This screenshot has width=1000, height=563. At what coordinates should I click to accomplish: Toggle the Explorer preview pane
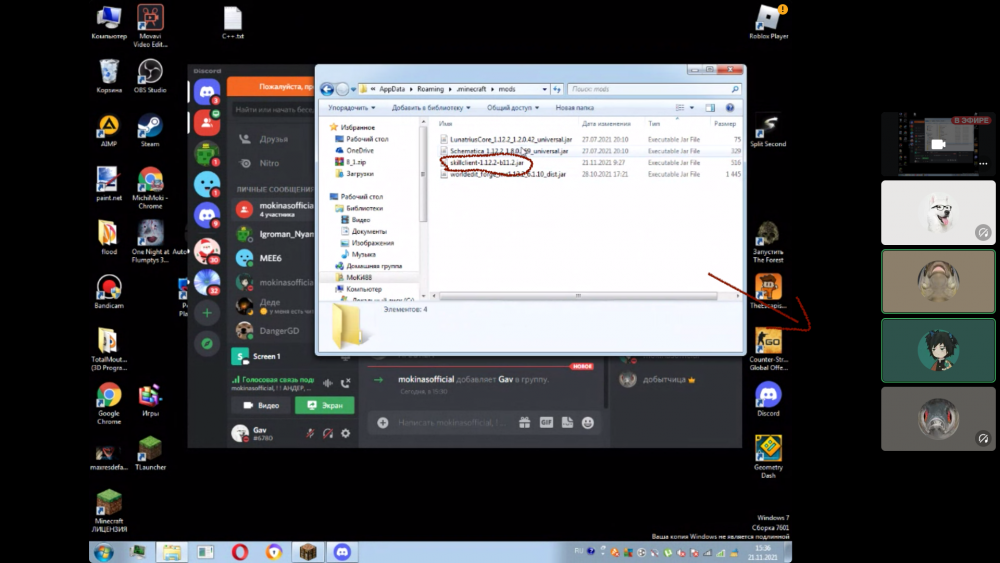pos(710,108)
